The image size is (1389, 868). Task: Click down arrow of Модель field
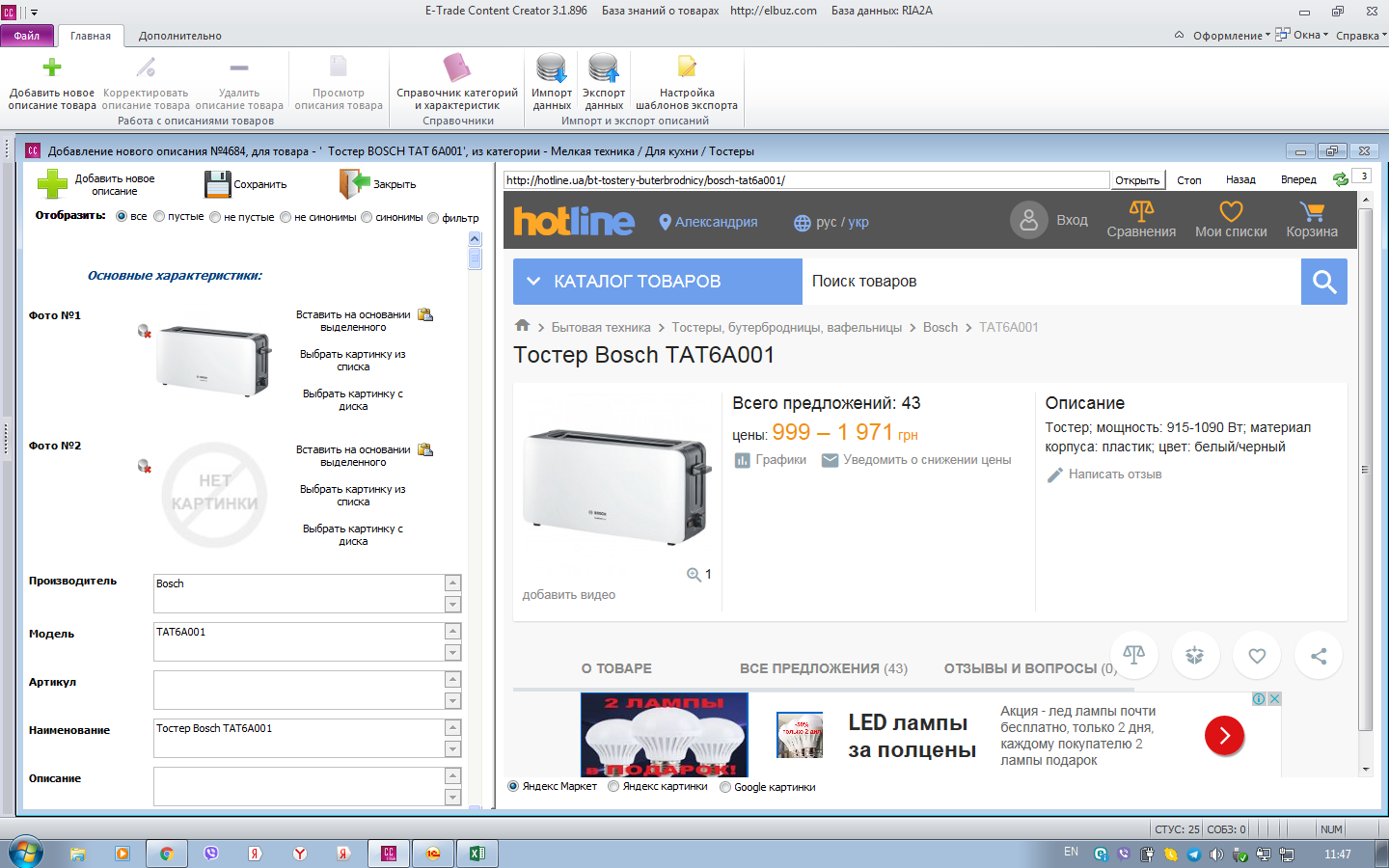(x=452, y=653)
